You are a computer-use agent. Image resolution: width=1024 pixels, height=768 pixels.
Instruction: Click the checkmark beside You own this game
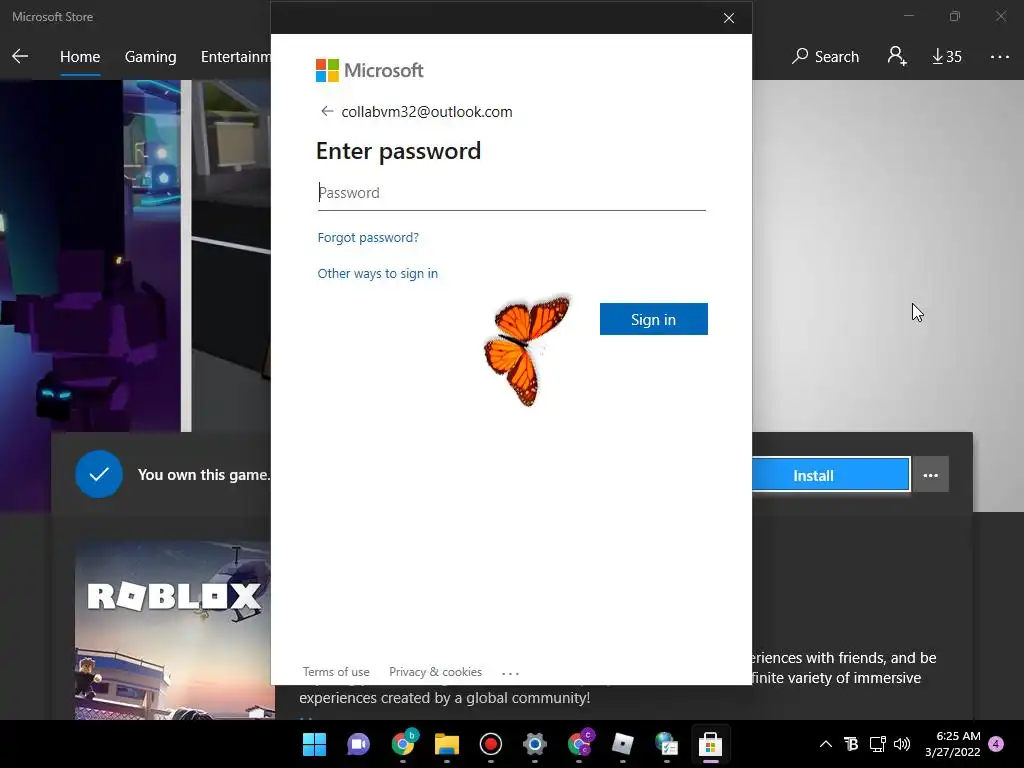click(99, 474)
